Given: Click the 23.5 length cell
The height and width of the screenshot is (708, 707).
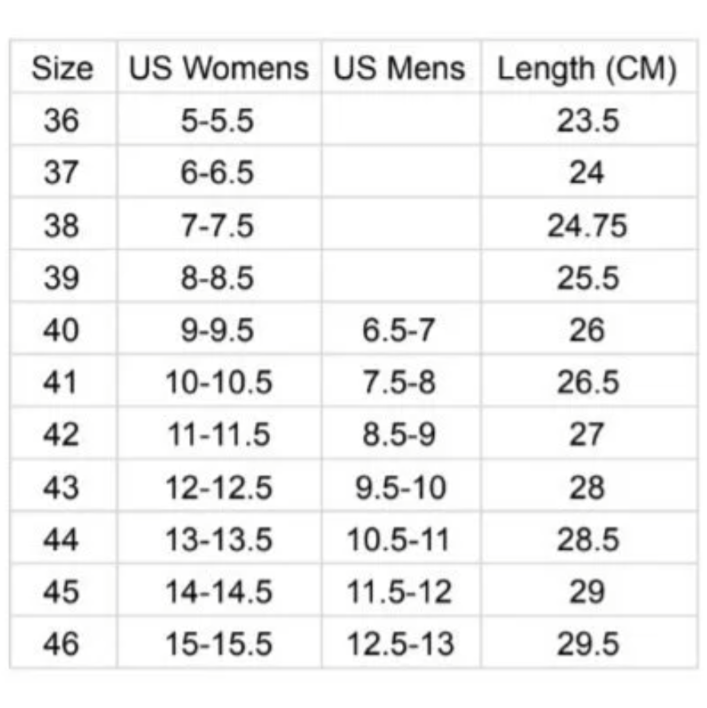Looking at the screenshot, I should 587,121.
